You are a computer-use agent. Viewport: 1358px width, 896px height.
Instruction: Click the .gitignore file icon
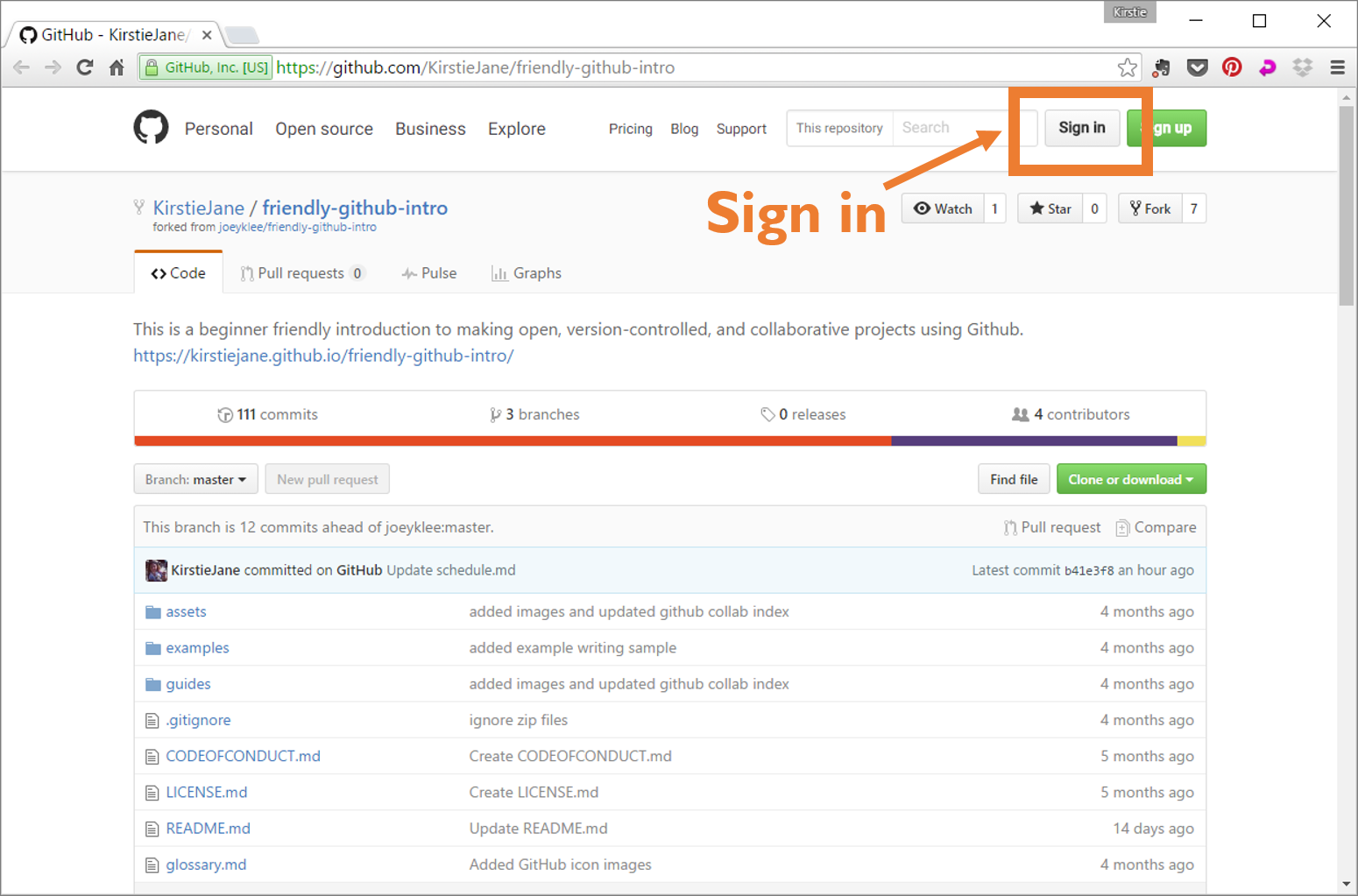[x=152, y=721]
